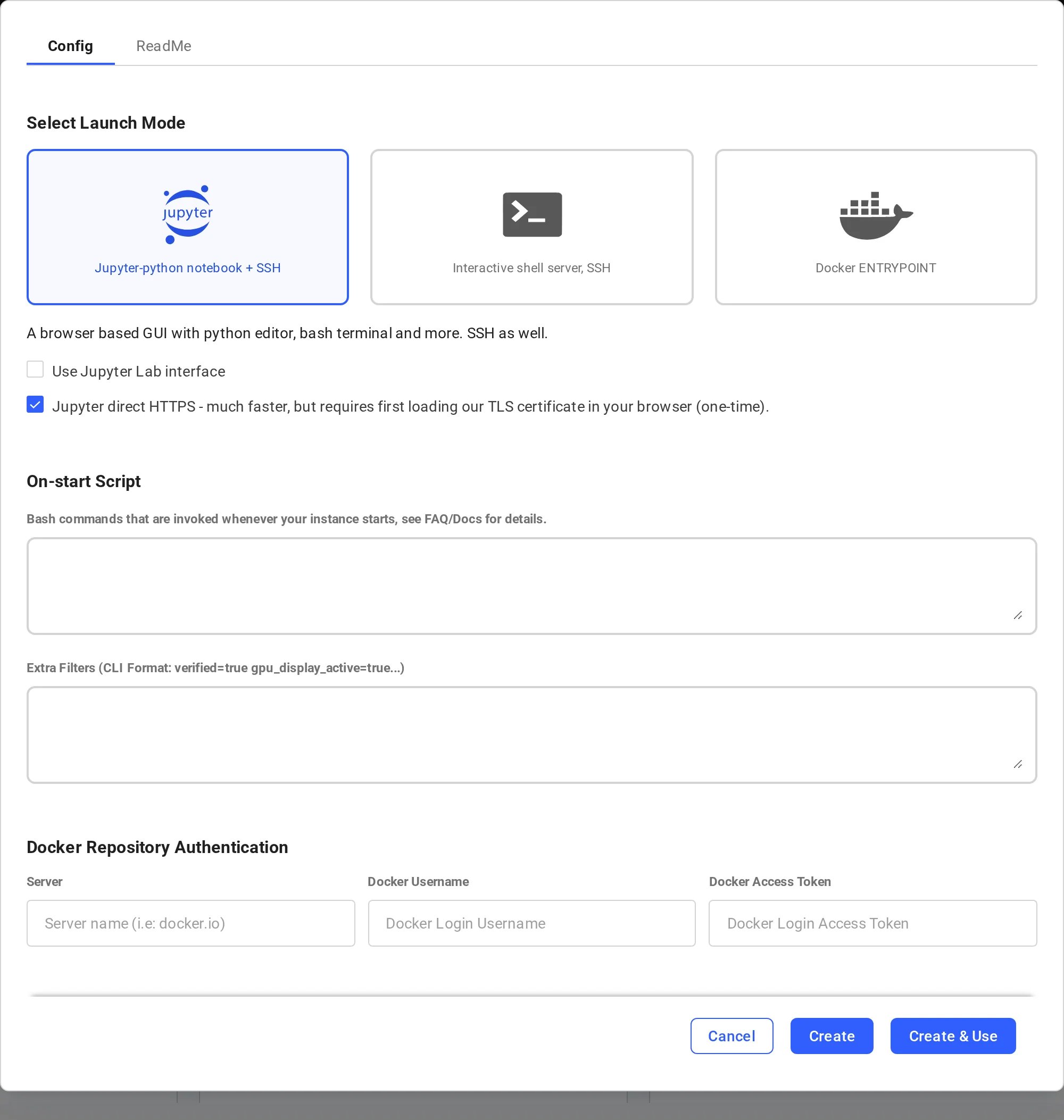Viewport: 1064px width, 1120px height.
Task: Click the Server name input field
Action: pyautogui.click(x=190, y=923)
